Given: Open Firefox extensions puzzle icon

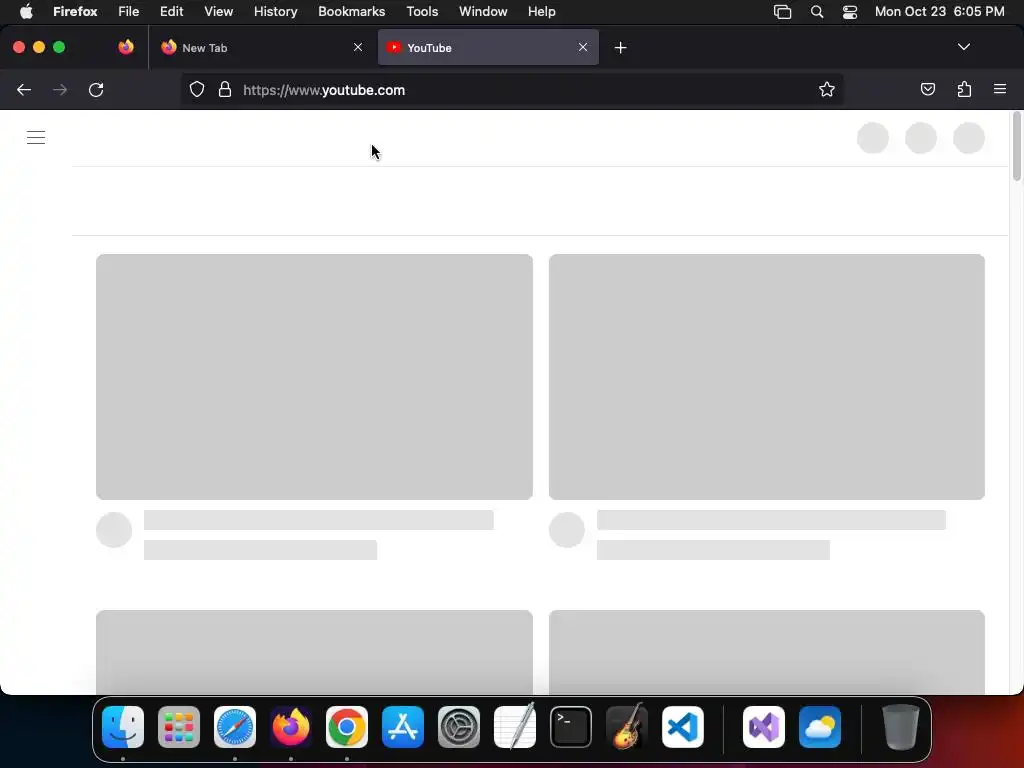Looking at the screenshot, I should [x=964, y=89].
